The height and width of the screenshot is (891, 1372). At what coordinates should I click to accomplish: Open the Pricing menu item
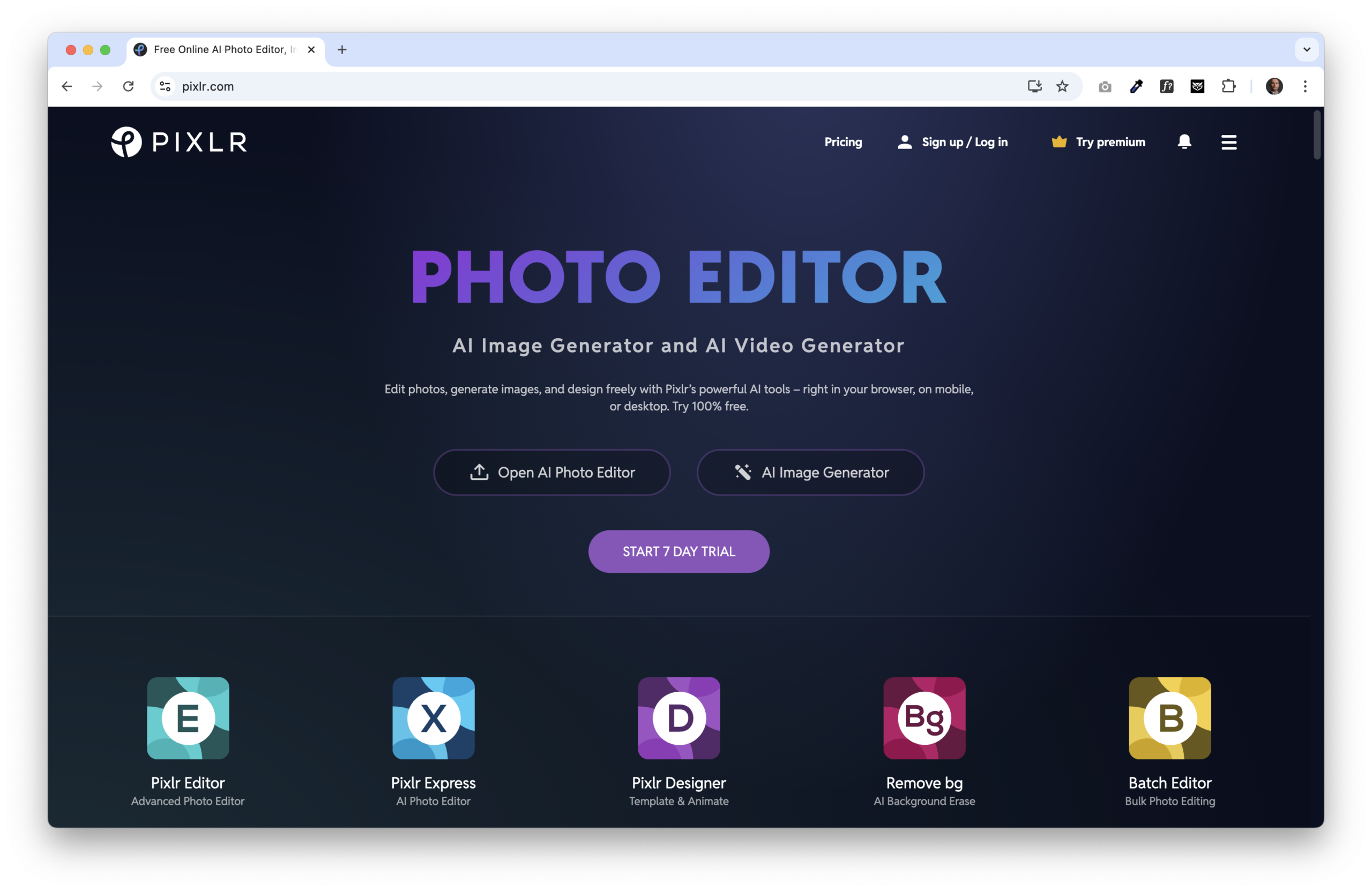pos(844,142)
